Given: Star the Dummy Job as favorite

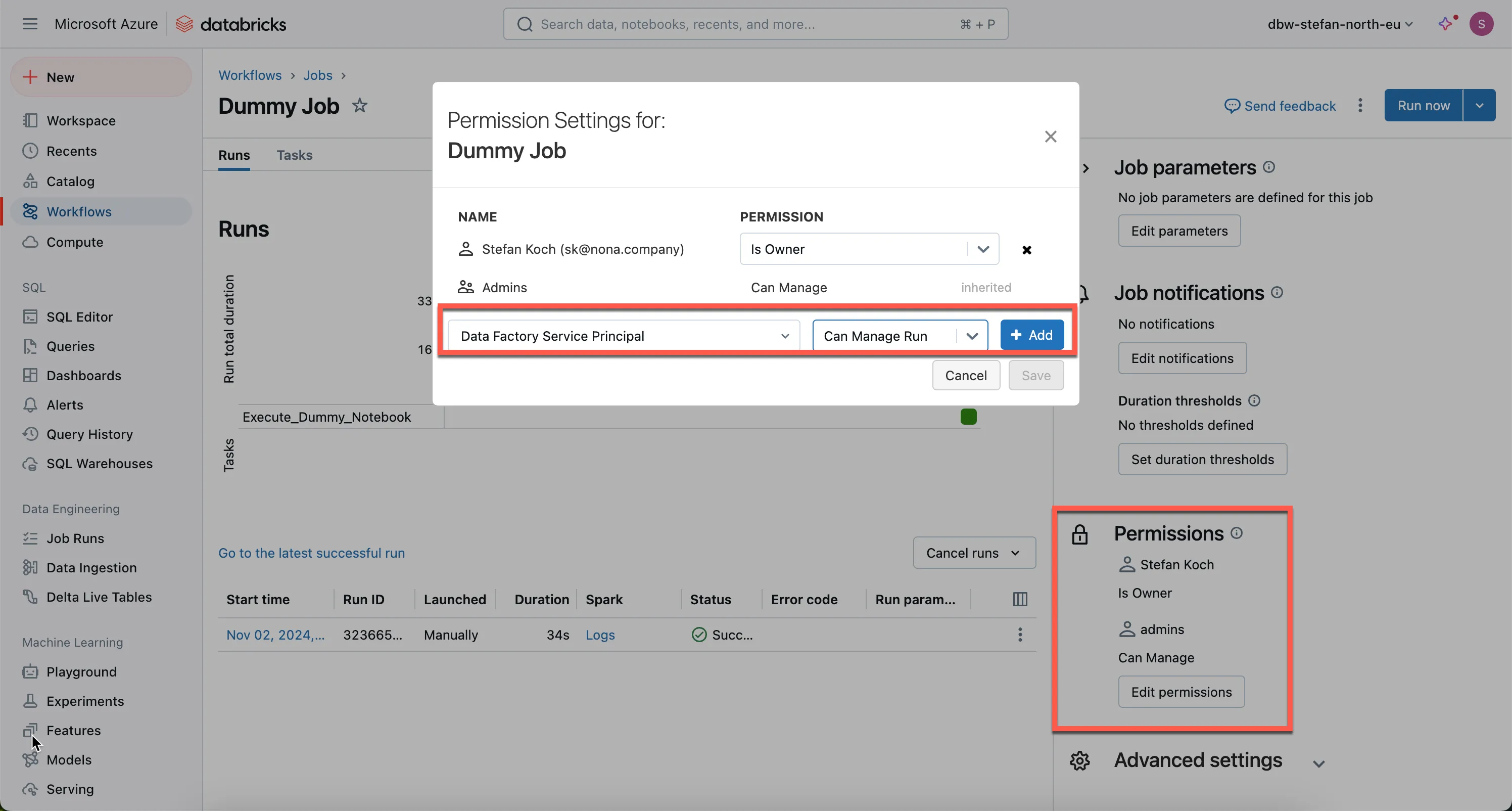Looking at the screenshot, I should point(359,106).
